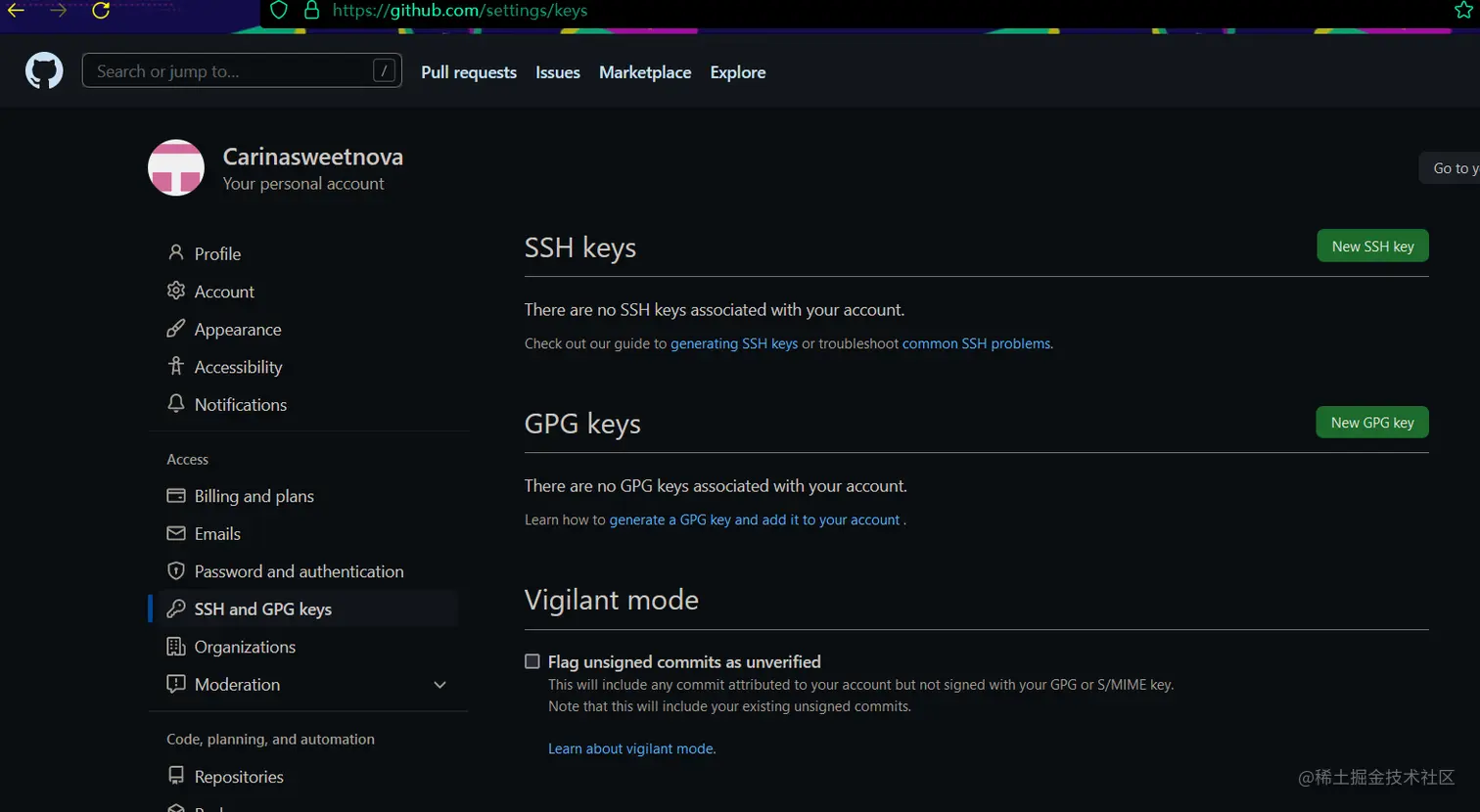Viewport: 1480px width, 812px height.
Task: Click the slash shortcut icon in search
Action: (384, 70)
